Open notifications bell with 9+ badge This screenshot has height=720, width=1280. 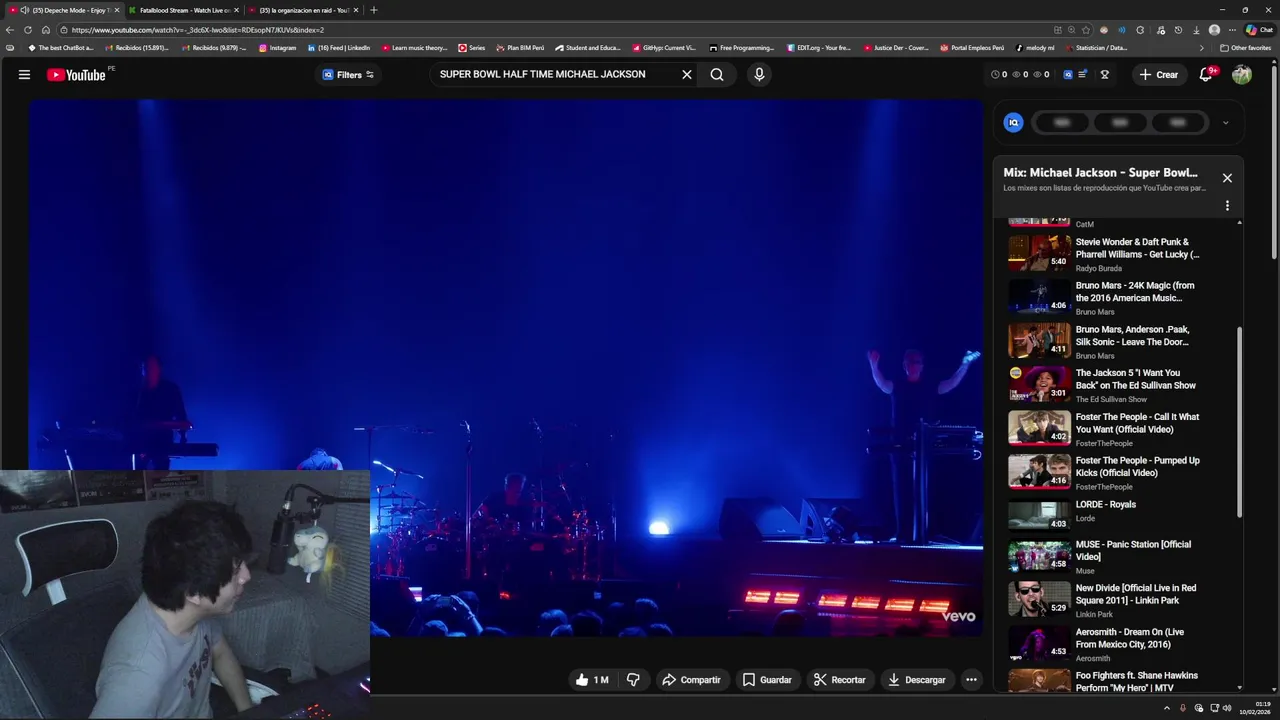[x=1207, y=74]
